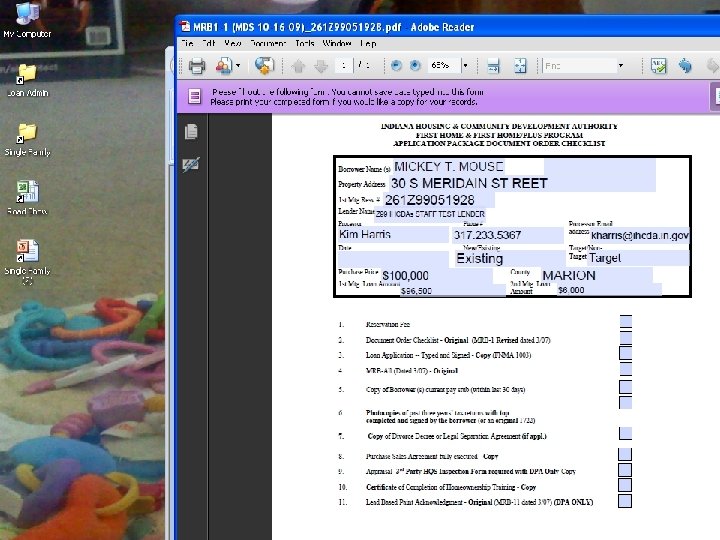Open My Computer desktop icon
This screenshot has width=720, height=540.
27,20
